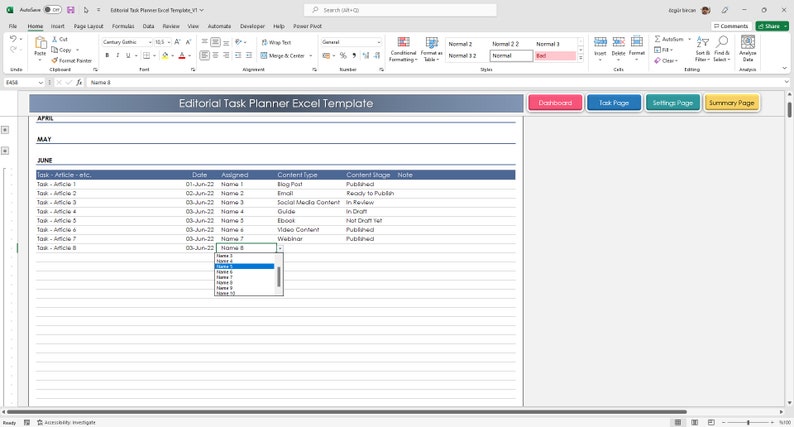This screenshot has height=427, width=794.
Task: Toggle the AutoSave switch
Action: tap(52, 10)
